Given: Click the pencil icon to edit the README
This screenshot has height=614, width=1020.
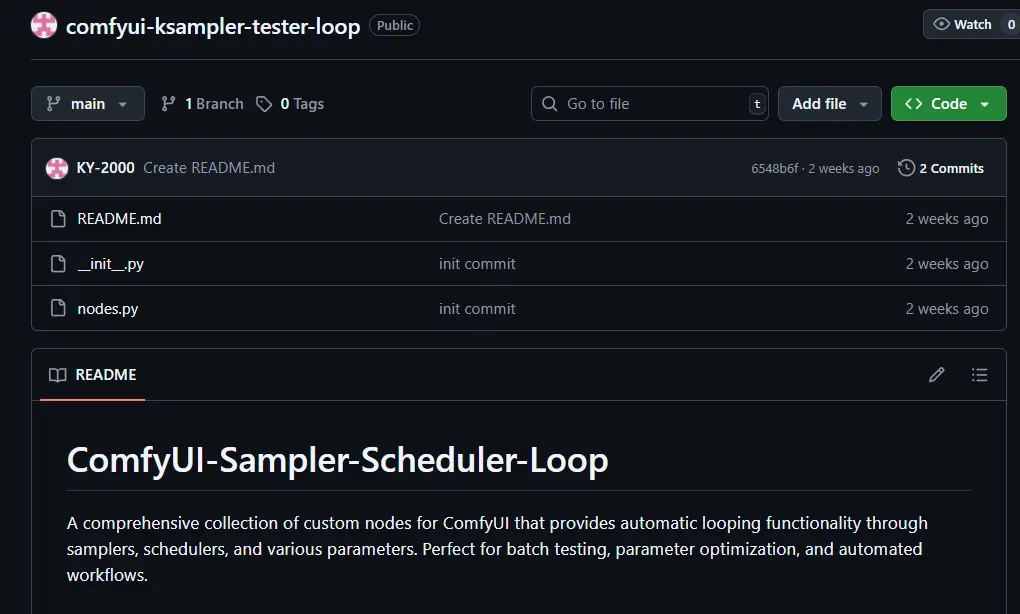Looking at the screenshot, I should pyautogui.click(x=936, y=374).
